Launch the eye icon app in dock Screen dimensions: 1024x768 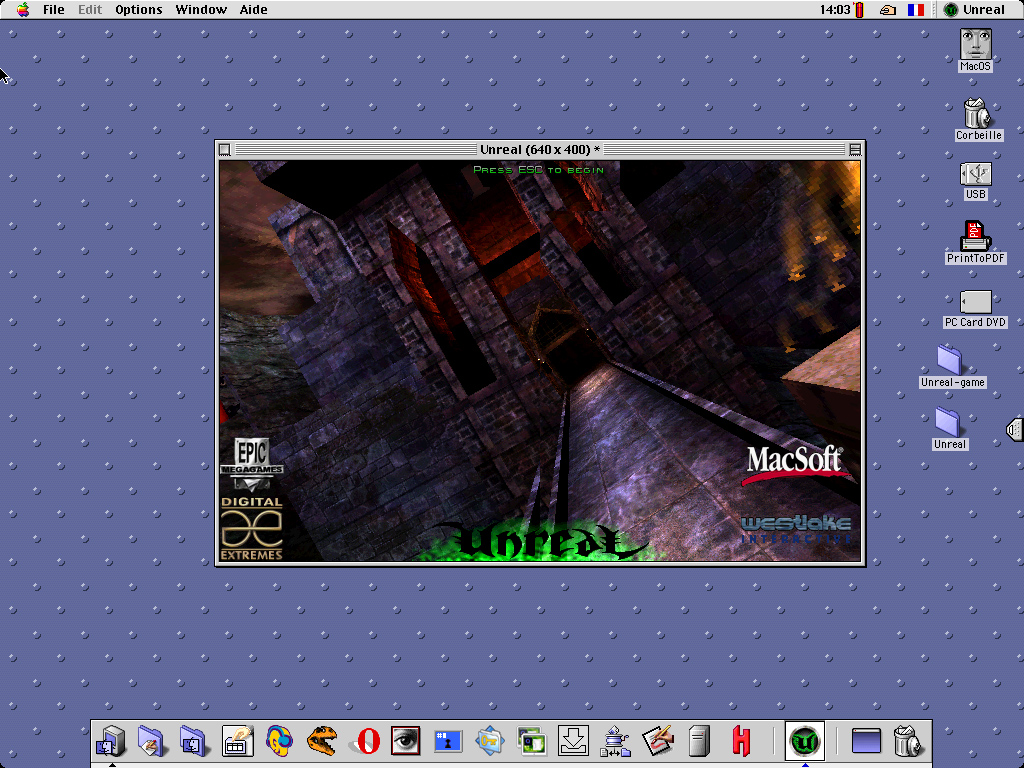[x=406, y=741]
